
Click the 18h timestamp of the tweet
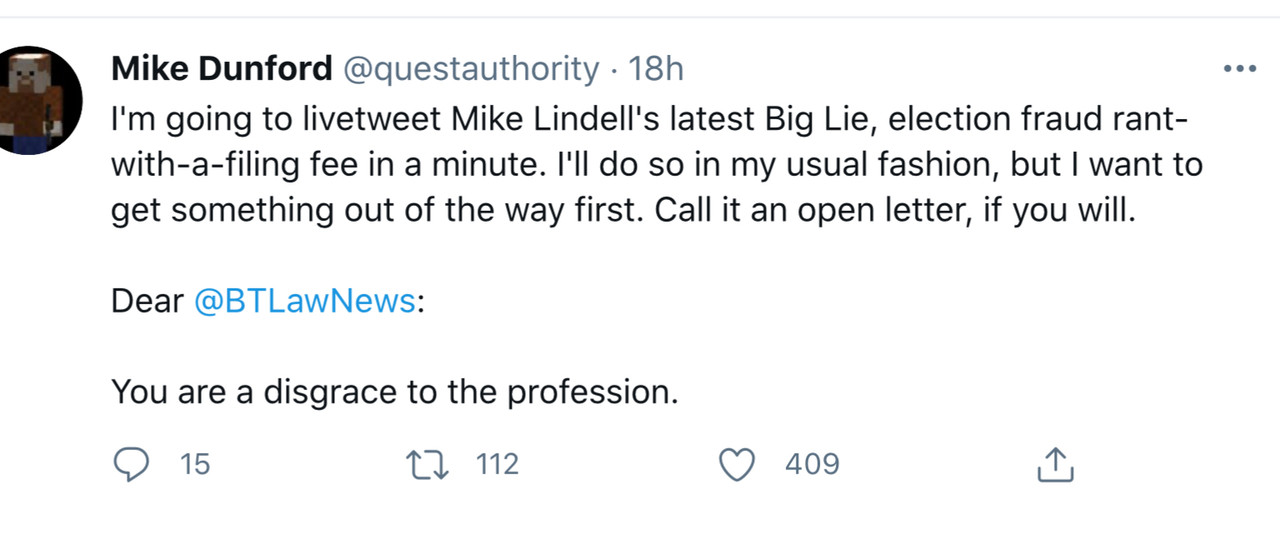click(655, 69)
